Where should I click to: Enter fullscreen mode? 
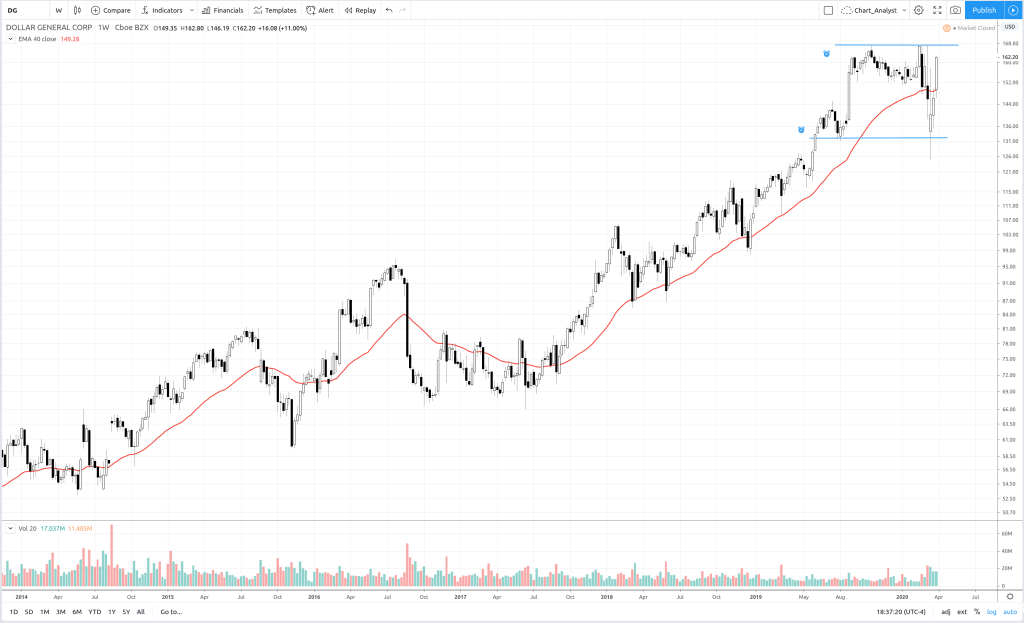[x=937, y=10]
